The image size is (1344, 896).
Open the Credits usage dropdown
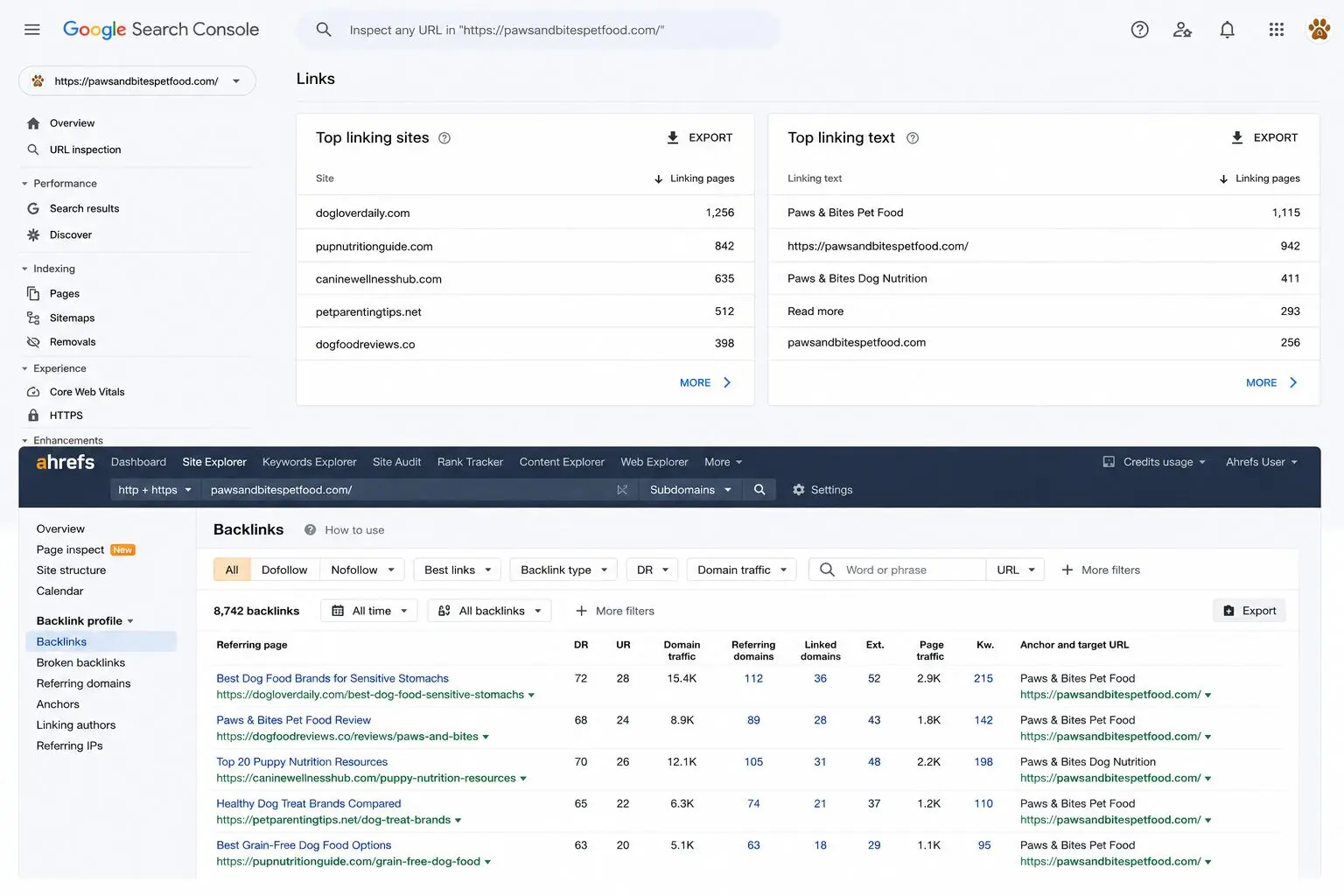[1154, 462]
